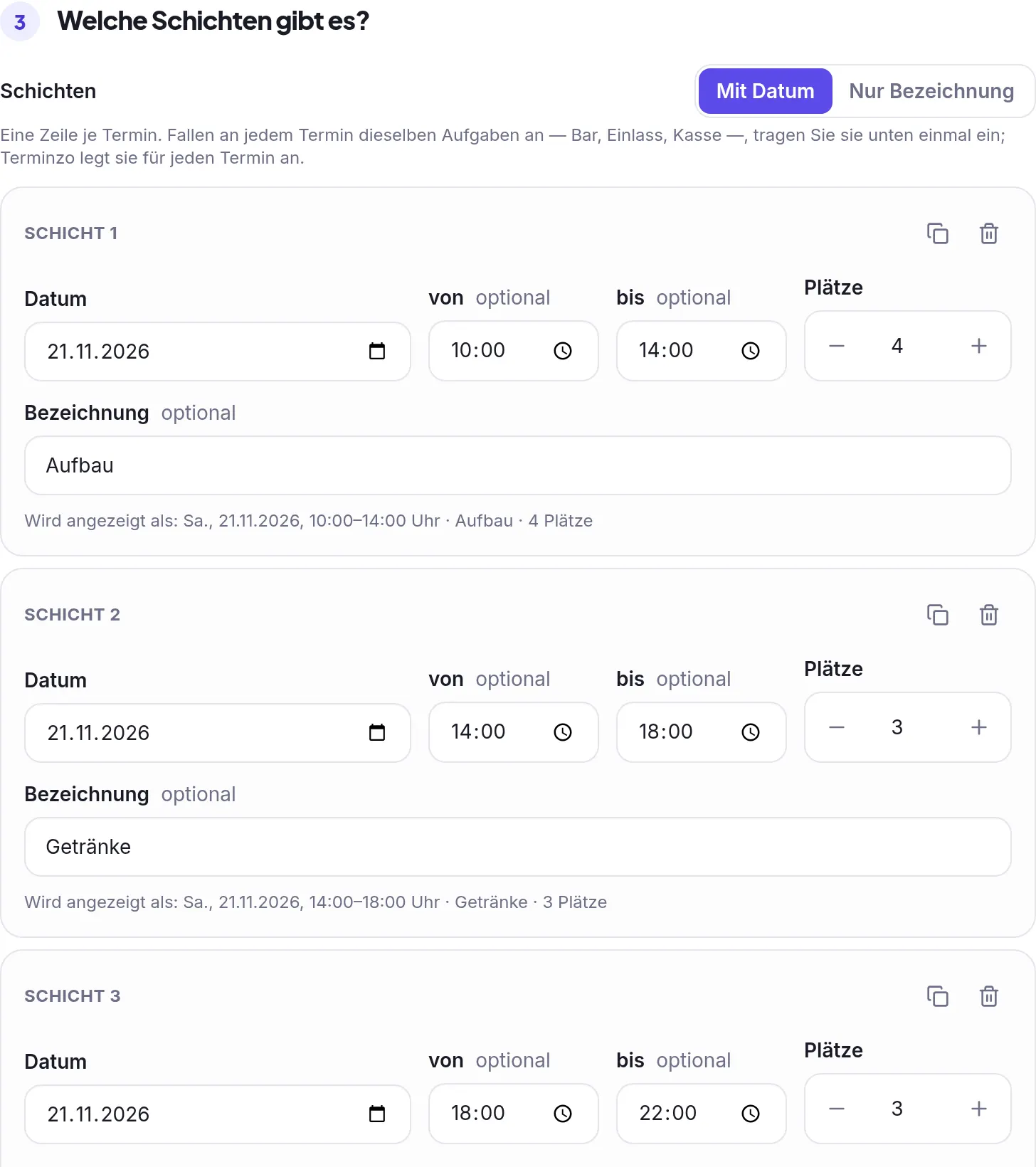Switch to the Mit Datum mode
Image resolution: width=1036 pixels, height=1167 pixels.
(x=765, y=91)
